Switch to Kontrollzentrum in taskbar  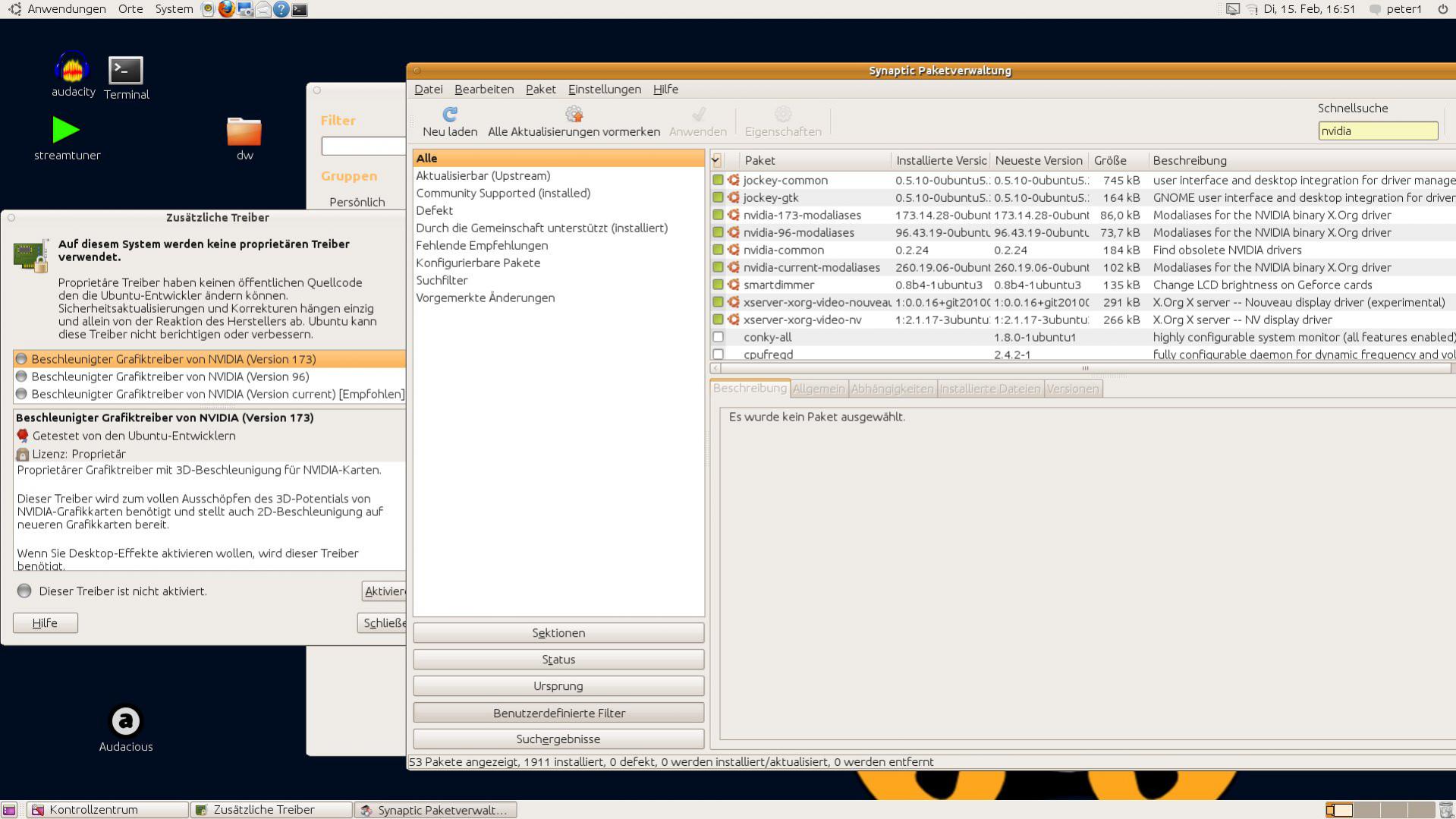108,810
